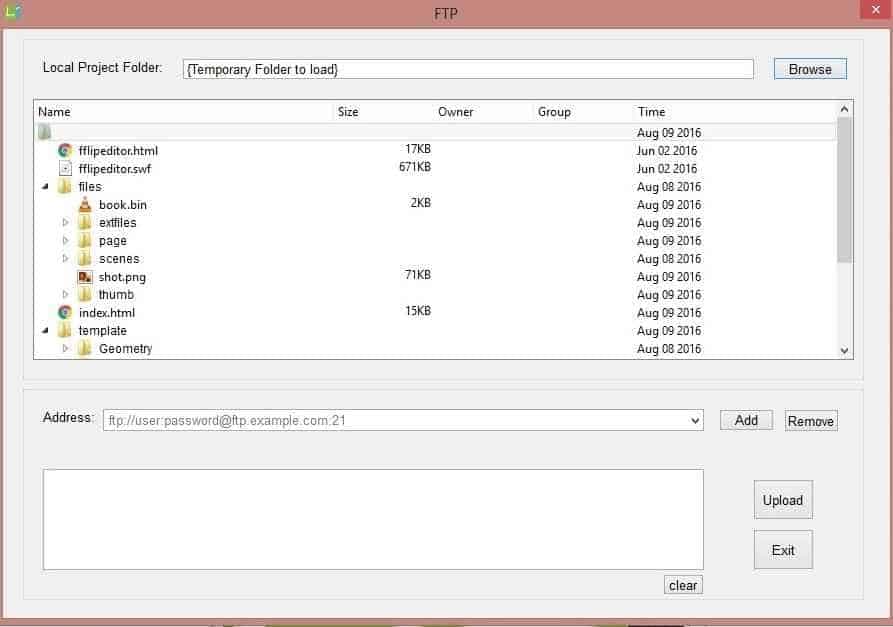Click the extfiles folder icon

pos(85,223)
